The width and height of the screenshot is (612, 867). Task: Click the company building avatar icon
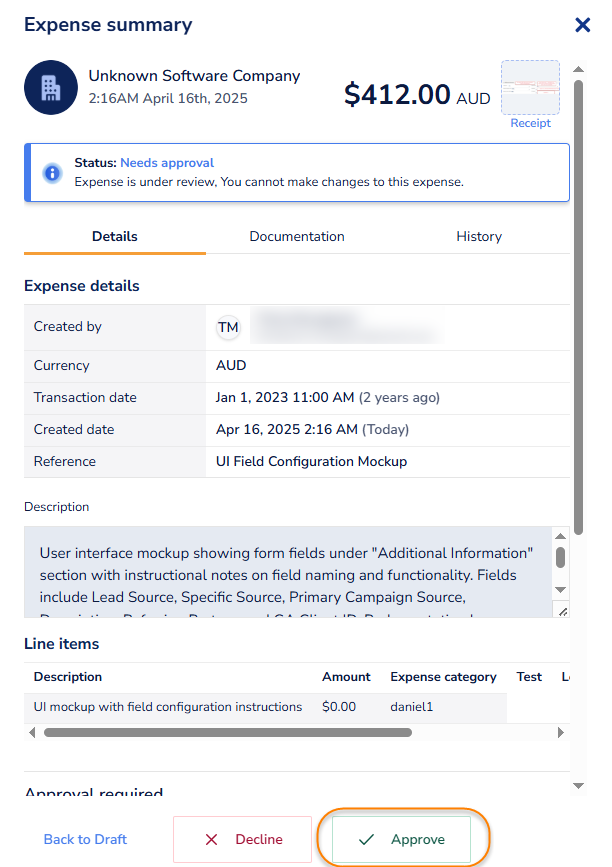click(x=51, y=87)
